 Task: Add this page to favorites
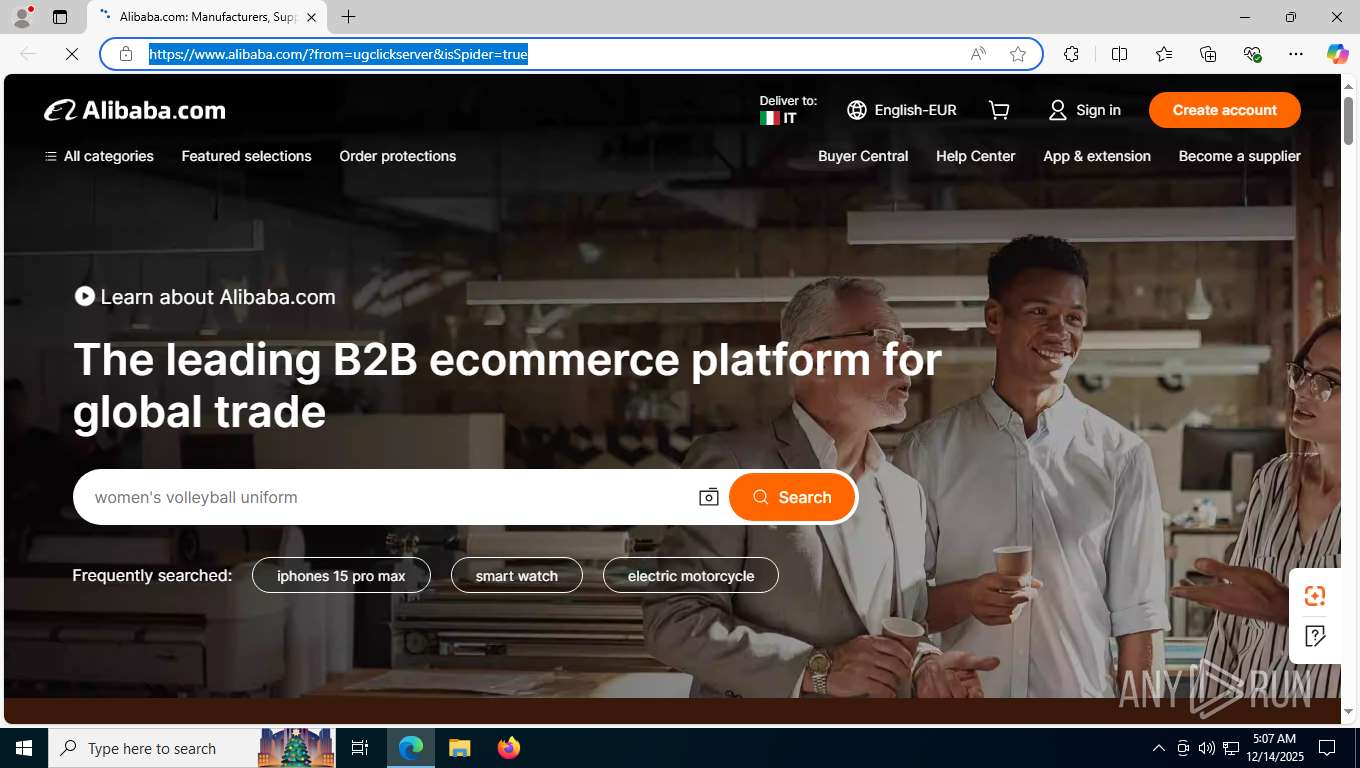coord(1018,54)
